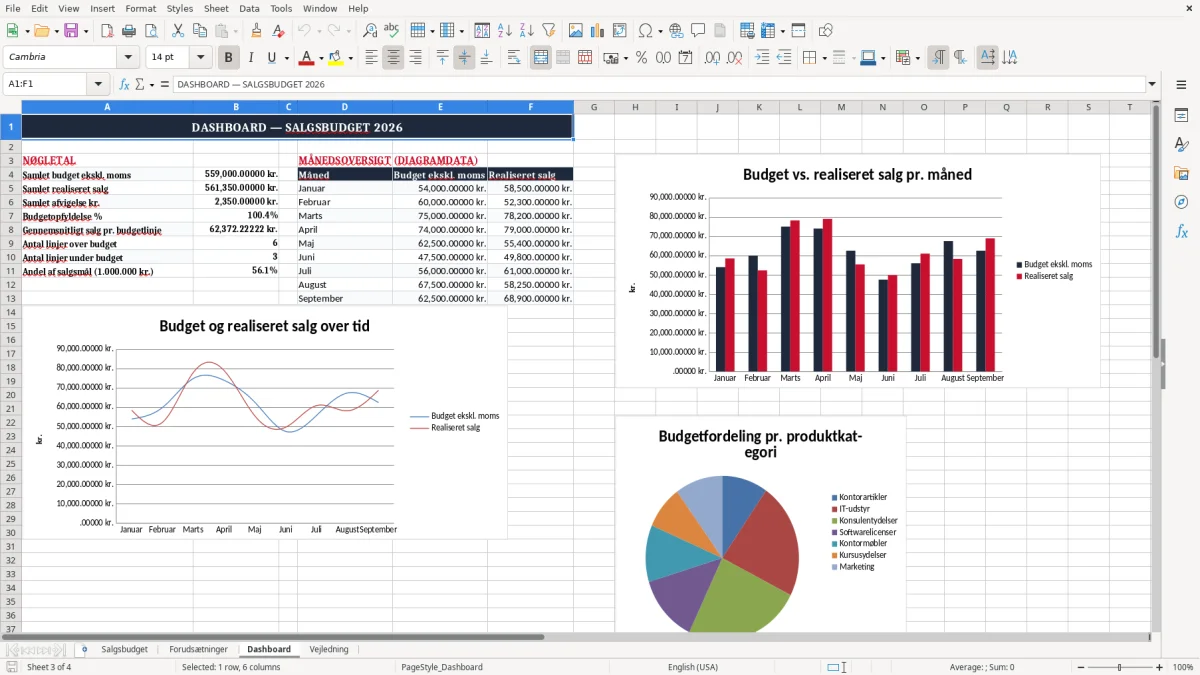Insert an image
Screen dimensions: 1200x675
coord(576,31)
